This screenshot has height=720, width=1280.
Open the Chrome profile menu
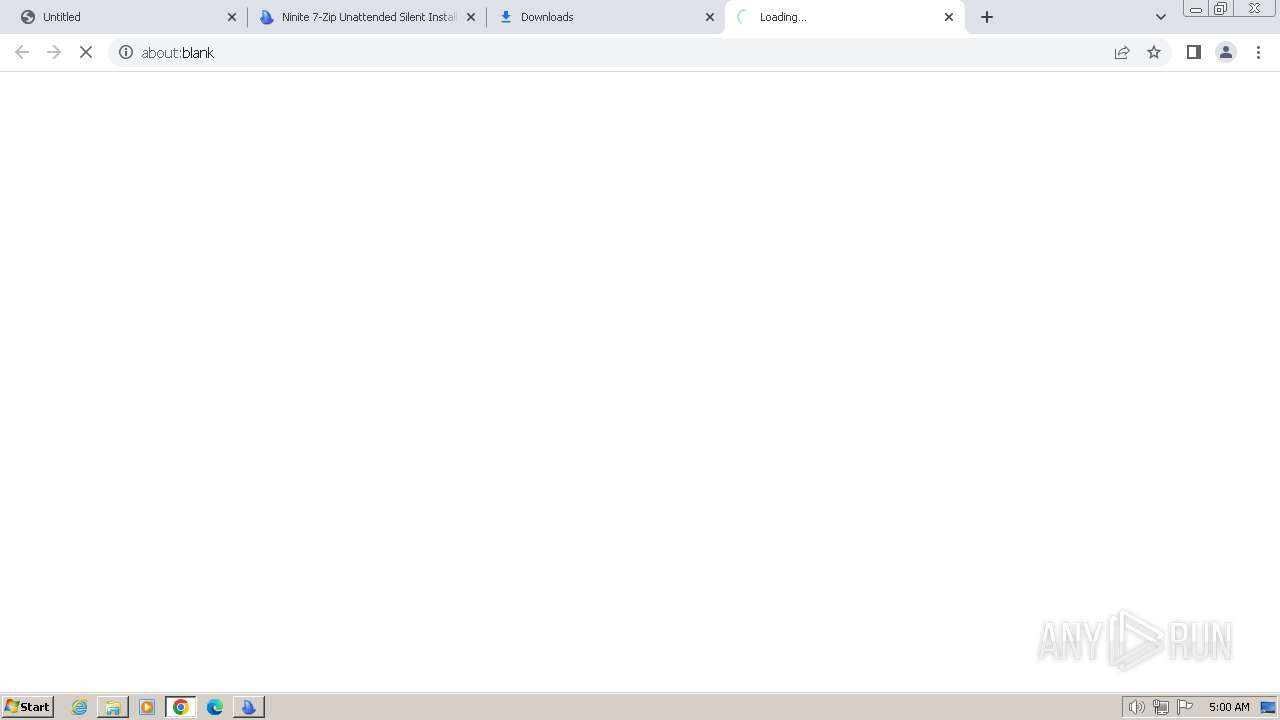point(1226,52)
